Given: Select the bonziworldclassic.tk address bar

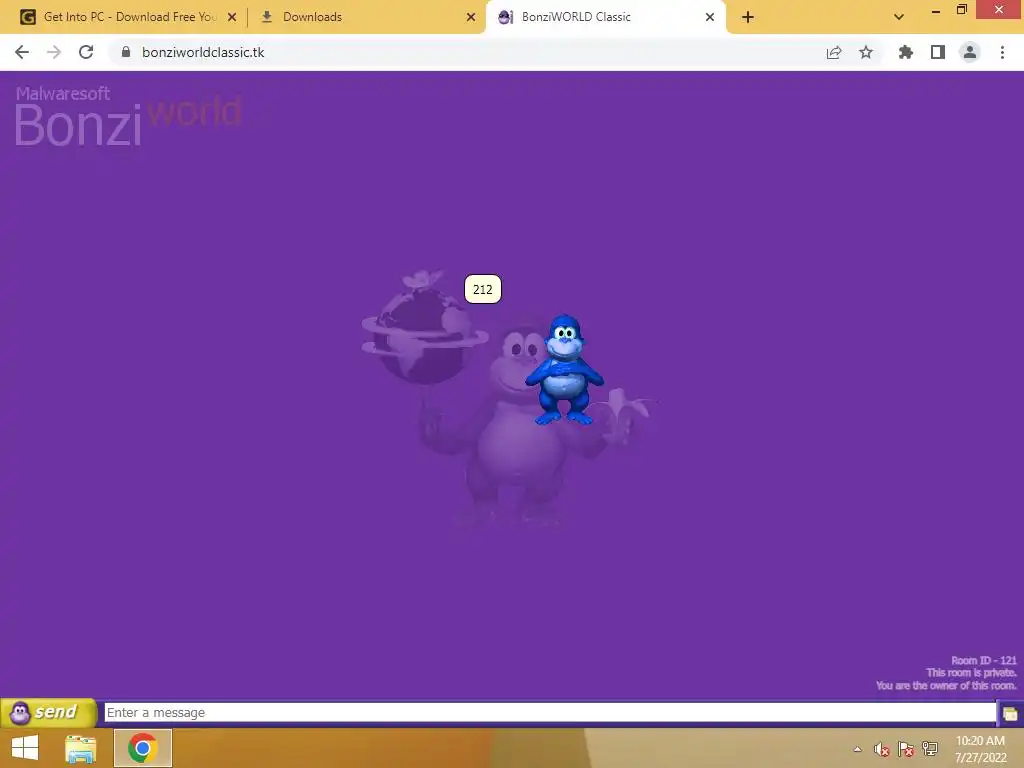Looking at the screenshot, I should [x=203, y=52].
